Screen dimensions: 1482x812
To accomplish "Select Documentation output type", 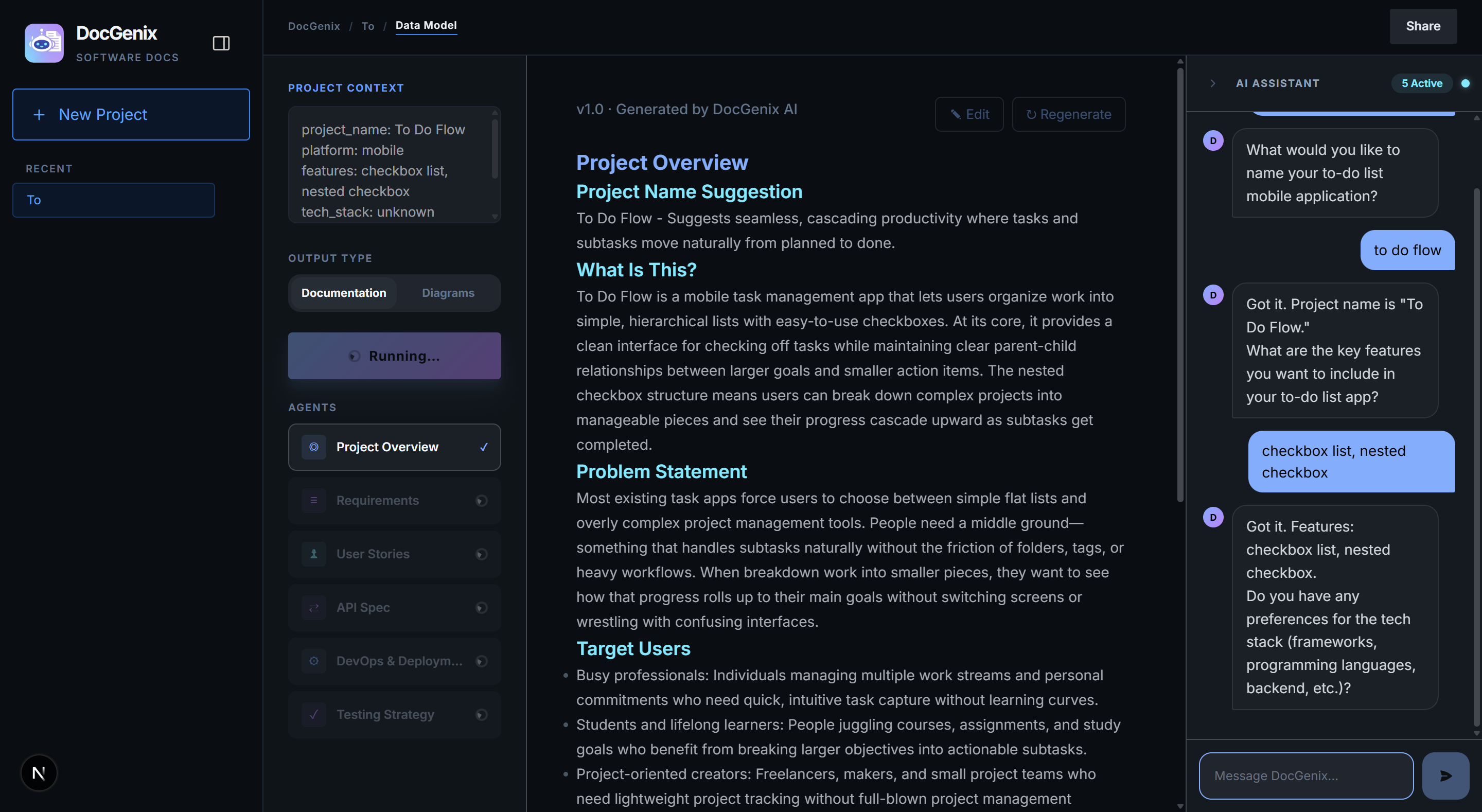I will 343,293.
